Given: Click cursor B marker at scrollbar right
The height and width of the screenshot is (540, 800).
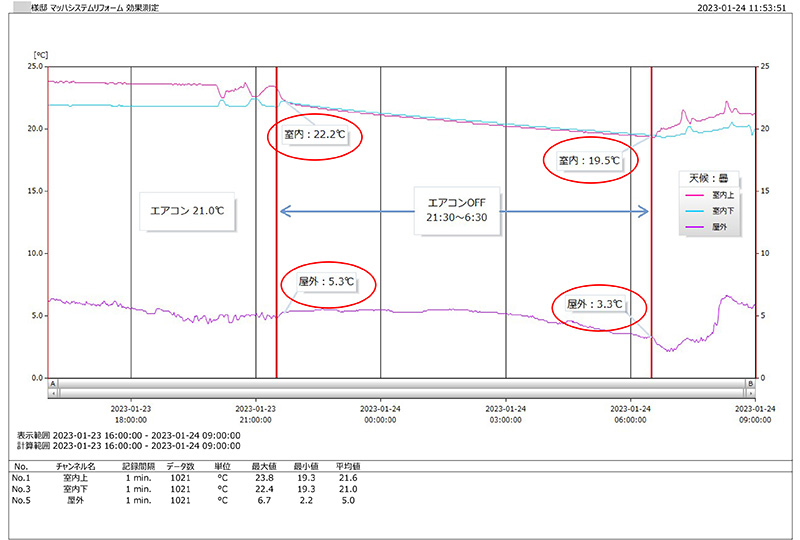Looking at the screenshot, I should click(749, 383).
